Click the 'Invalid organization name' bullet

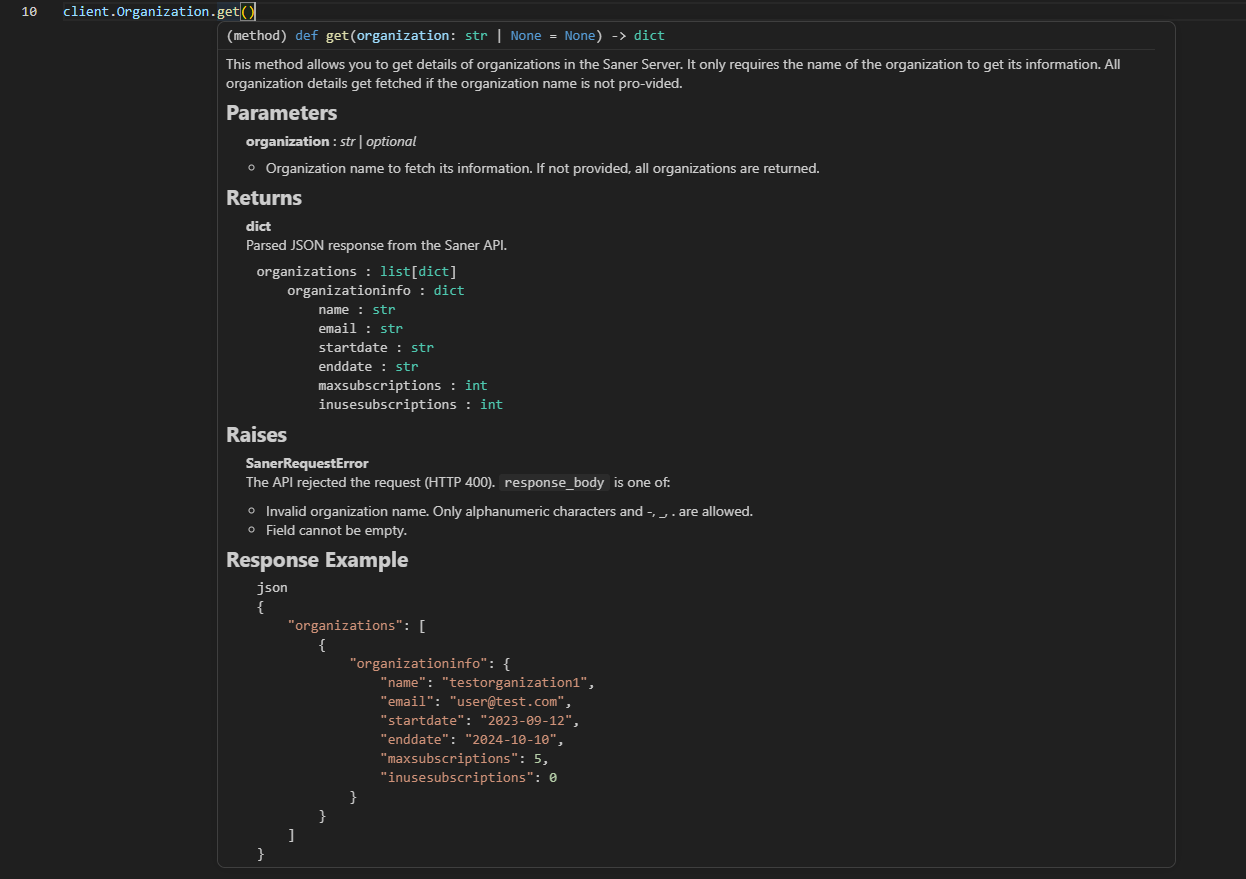click(x=509, y=511)
